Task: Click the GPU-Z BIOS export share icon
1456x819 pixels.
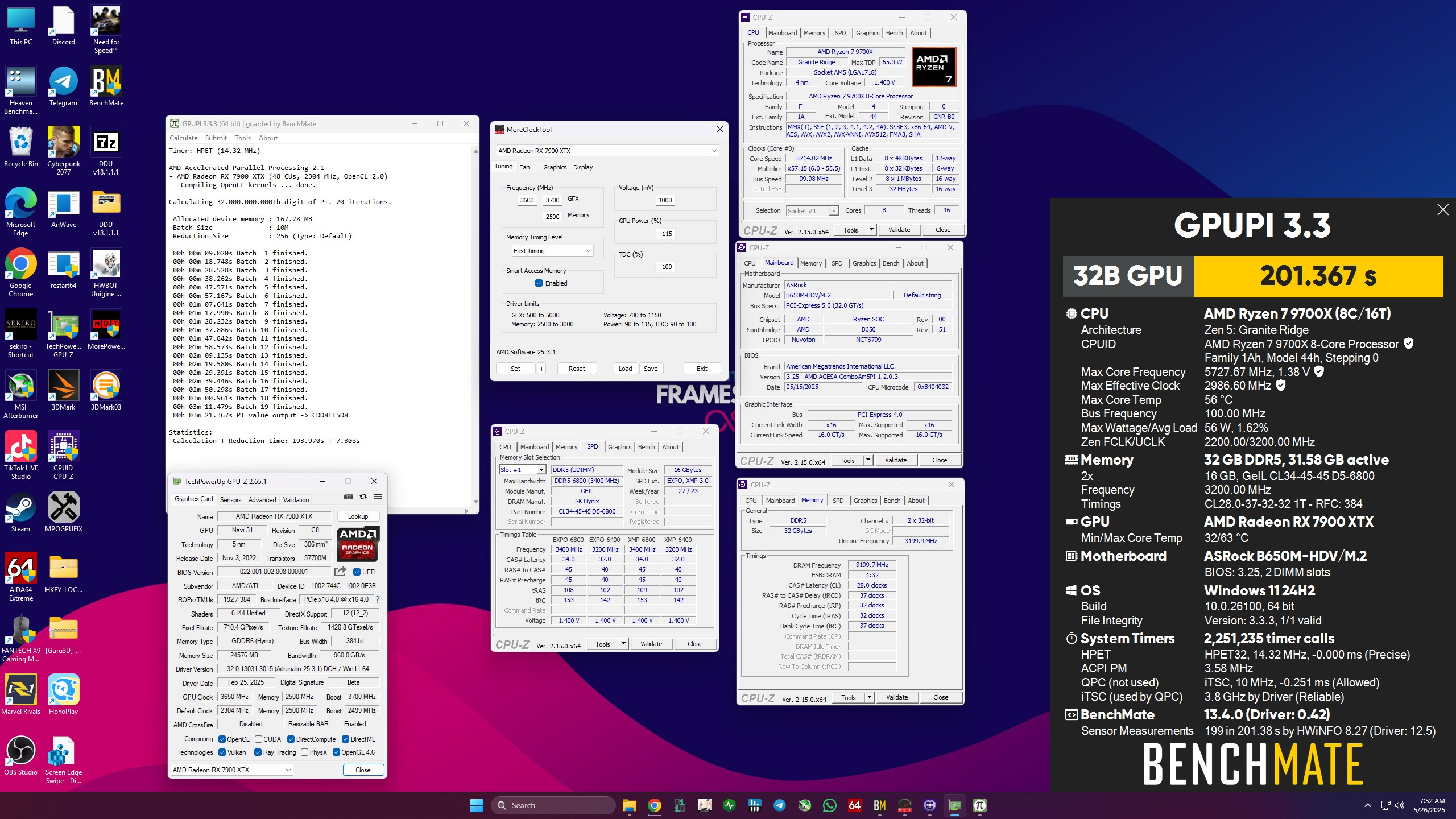Action: point(340,572)
